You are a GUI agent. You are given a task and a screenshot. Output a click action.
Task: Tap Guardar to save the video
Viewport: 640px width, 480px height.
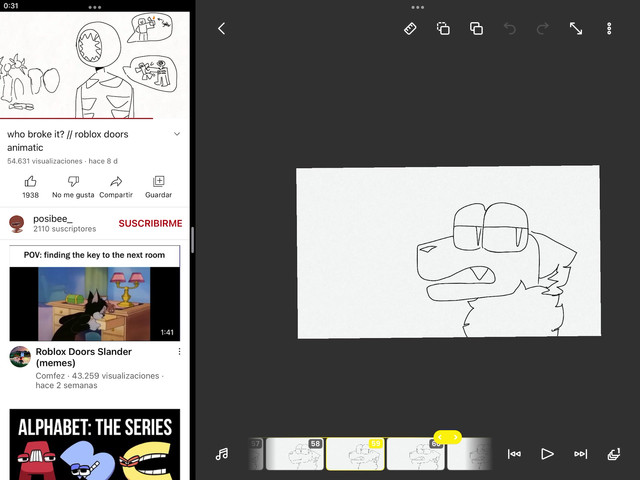(158, 187)
